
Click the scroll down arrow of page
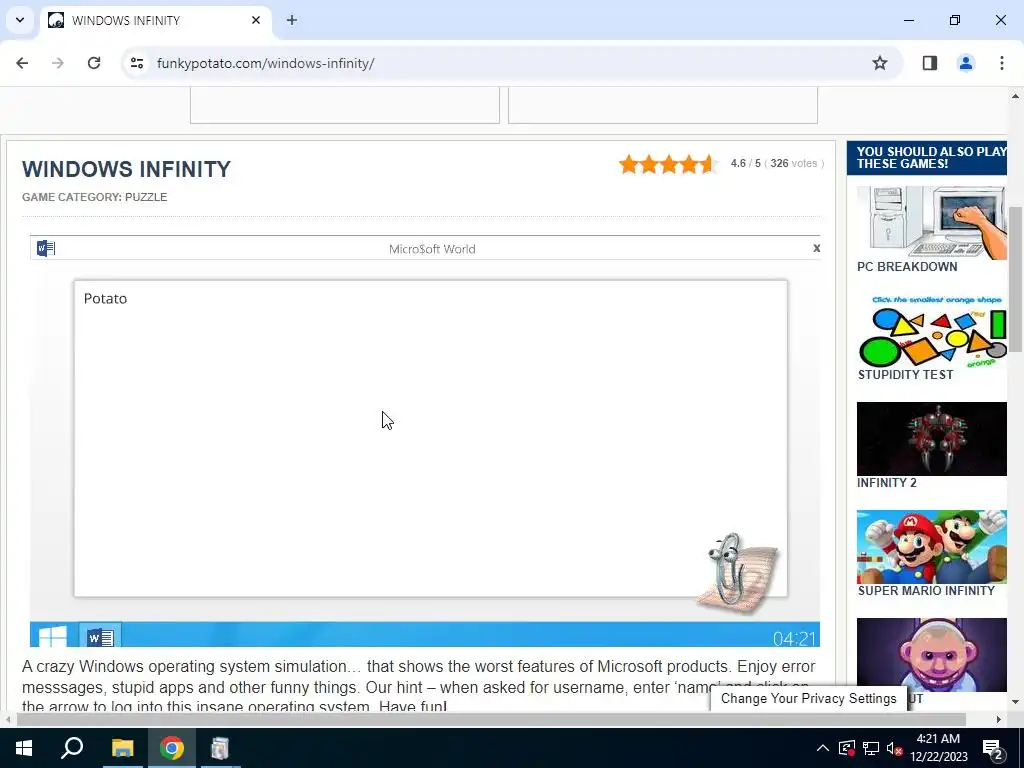point(1015,702)
